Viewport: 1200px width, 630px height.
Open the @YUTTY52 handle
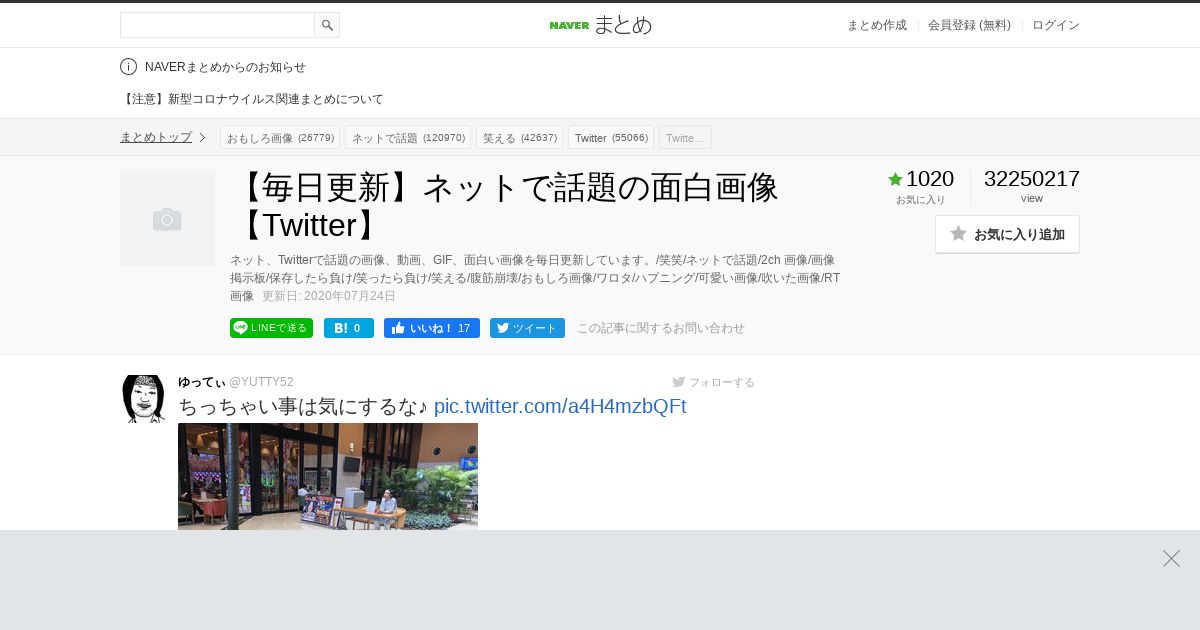[x=261, y=382]
